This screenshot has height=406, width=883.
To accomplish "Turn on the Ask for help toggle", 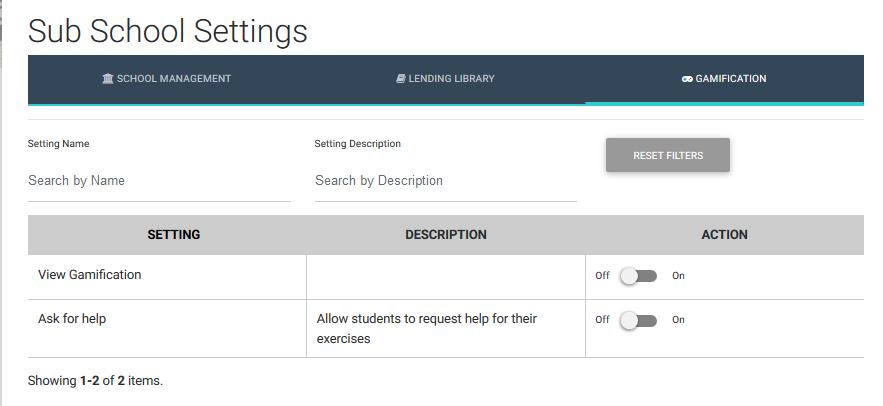I will 639,320.
